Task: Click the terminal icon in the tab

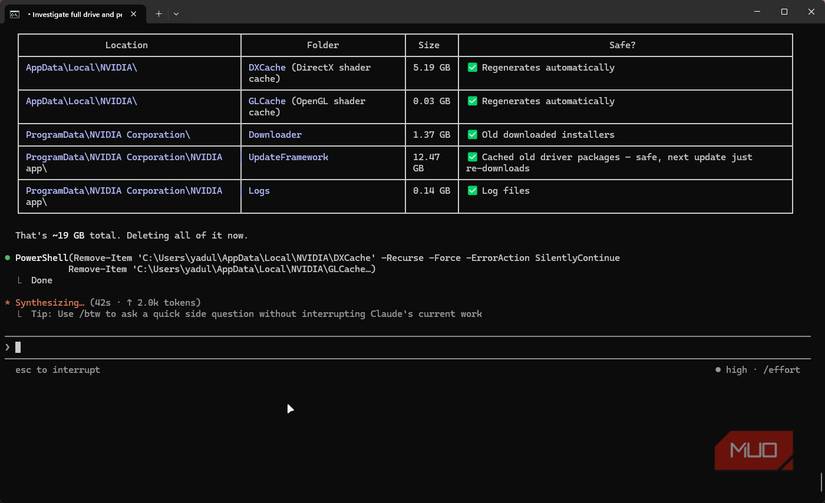Action: (15, 14)
